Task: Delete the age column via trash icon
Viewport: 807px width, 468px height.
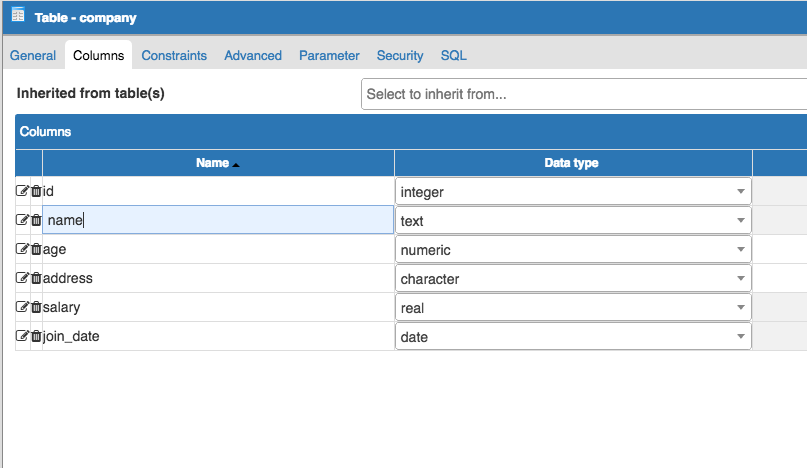Action: pyautogui.click(x=36, y=249)
